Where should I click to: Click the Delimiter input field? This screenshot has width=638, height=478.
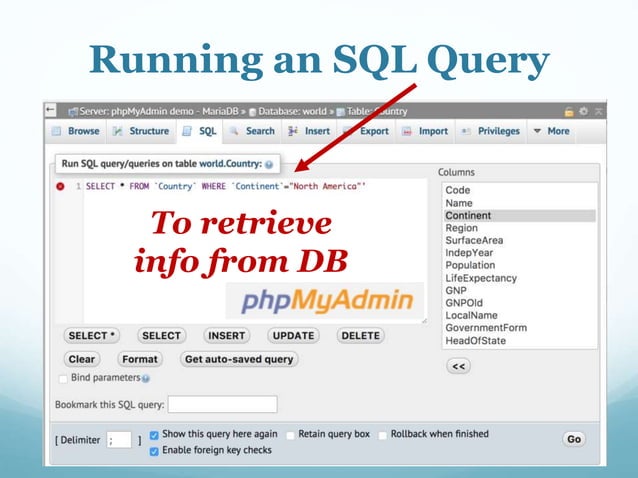point(119,440)
